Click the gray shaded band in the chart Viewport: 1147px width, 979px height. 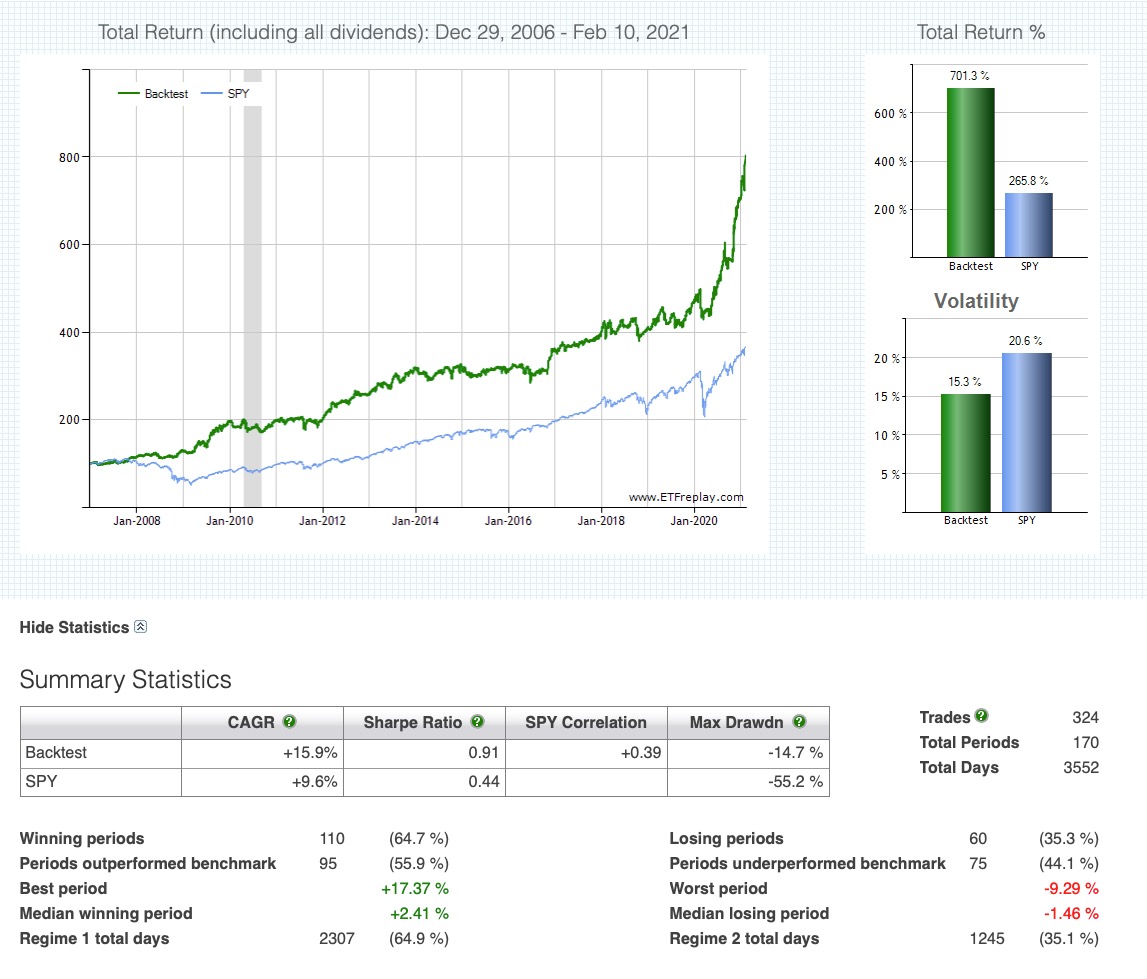coord(253,300)
